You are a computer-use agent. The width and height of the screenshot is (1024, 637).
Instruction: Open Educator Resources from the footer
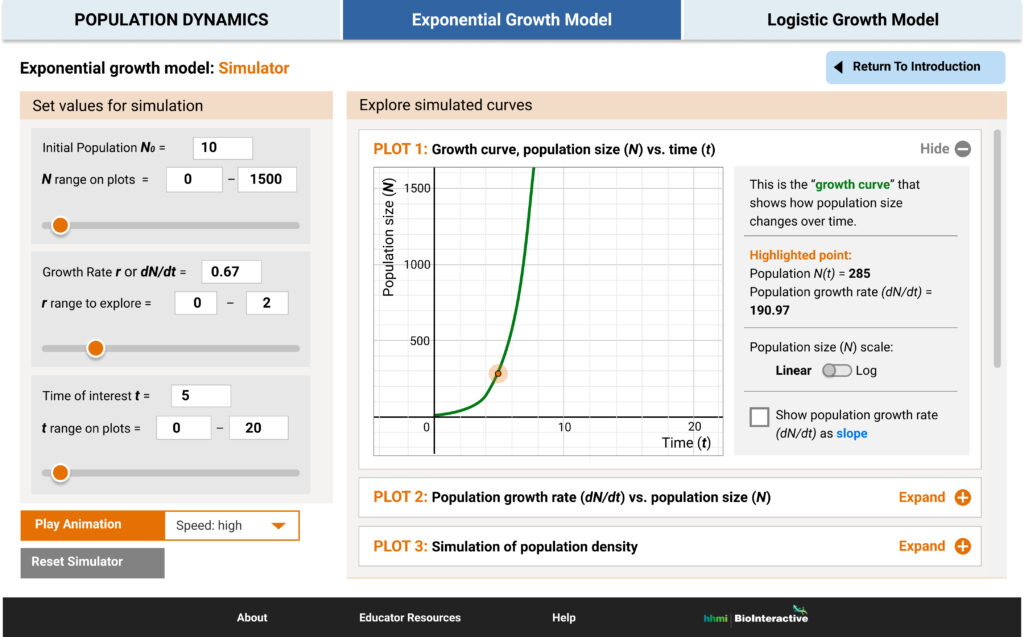[409, 617]
